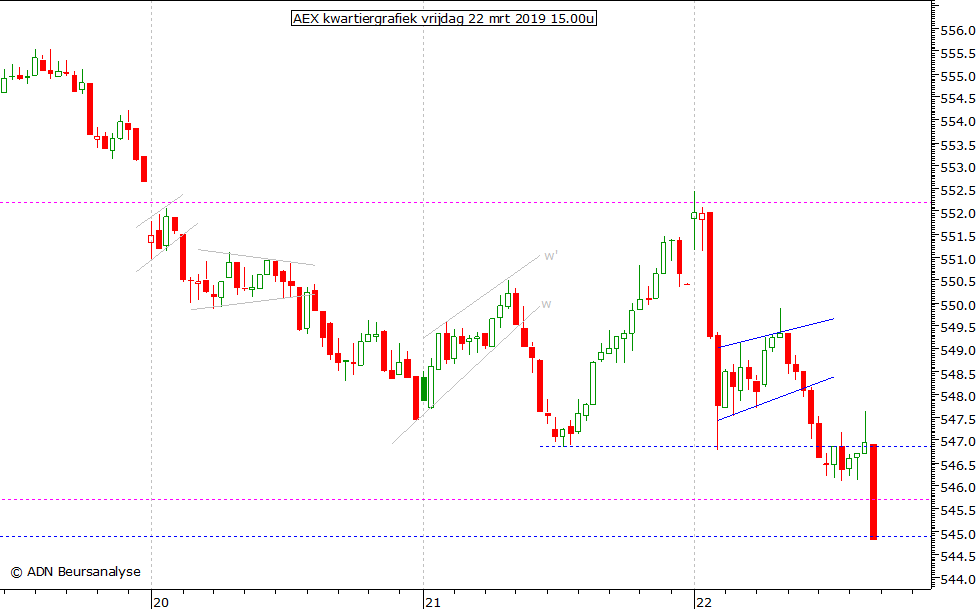Click the 554.0 price axis label
Screen dimensions: 979x609
[958, 122]
